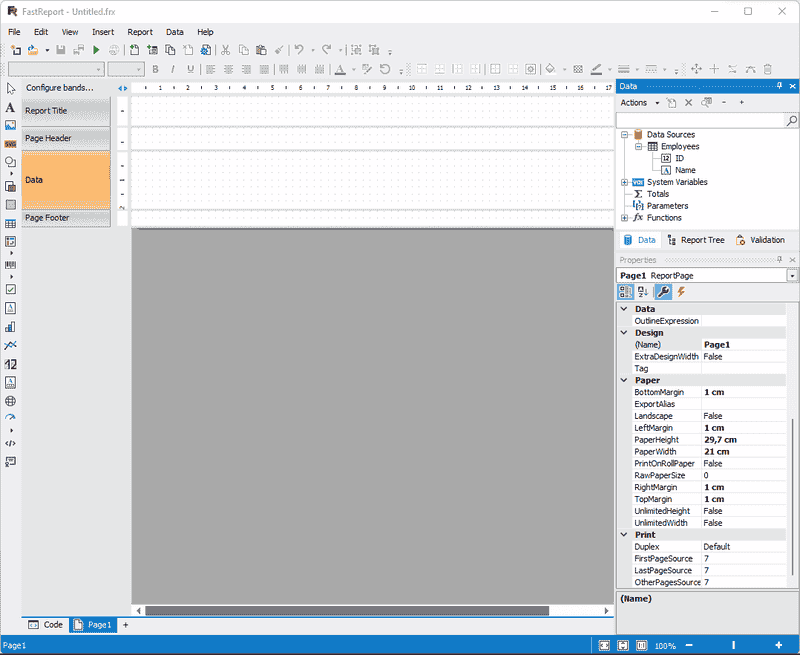Collapse the Design property category
800x655 pixels.
[624, 333]
